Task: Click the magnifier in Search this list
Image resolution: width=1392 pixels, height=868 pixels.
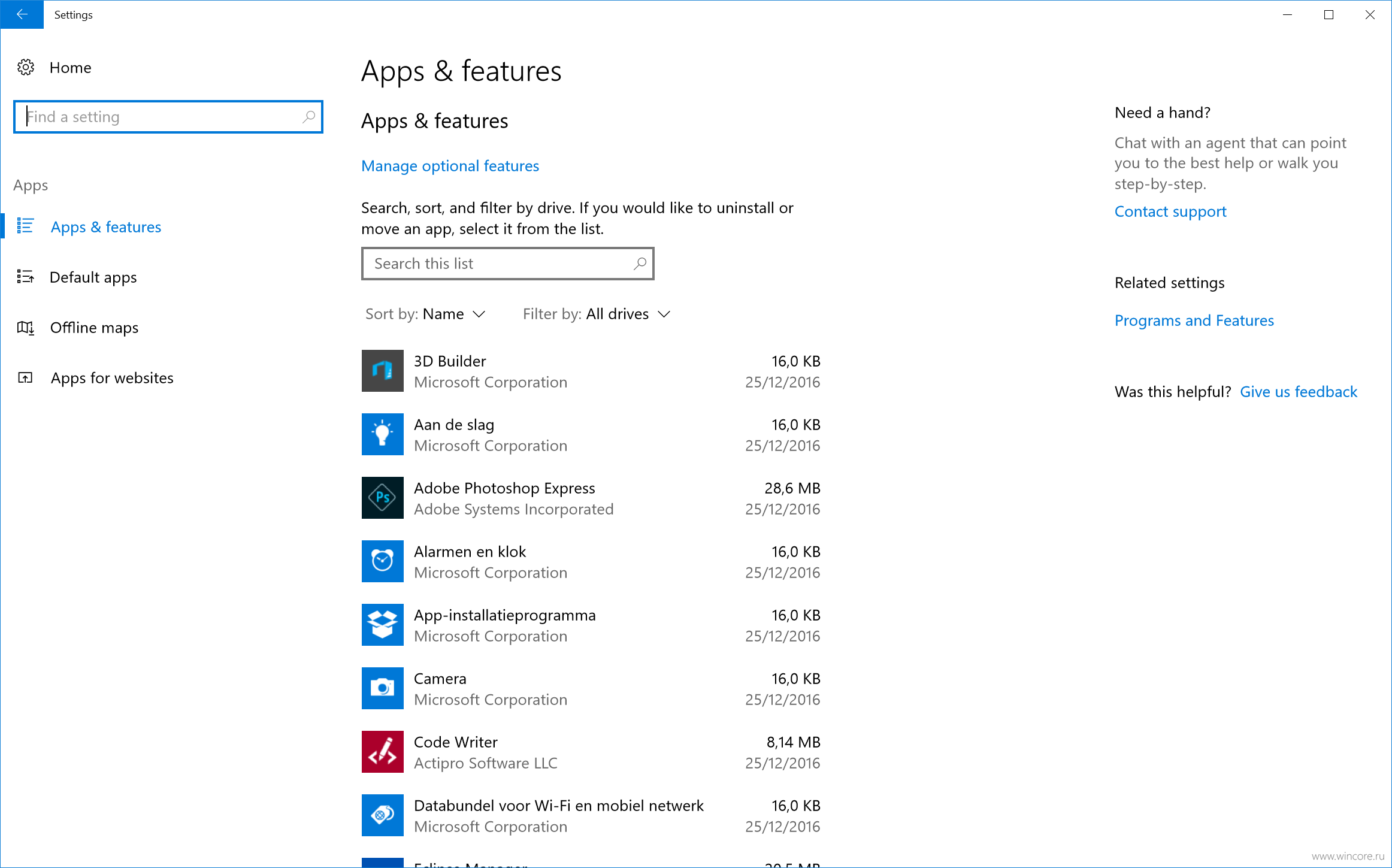Action: click(x=640, y=264)
